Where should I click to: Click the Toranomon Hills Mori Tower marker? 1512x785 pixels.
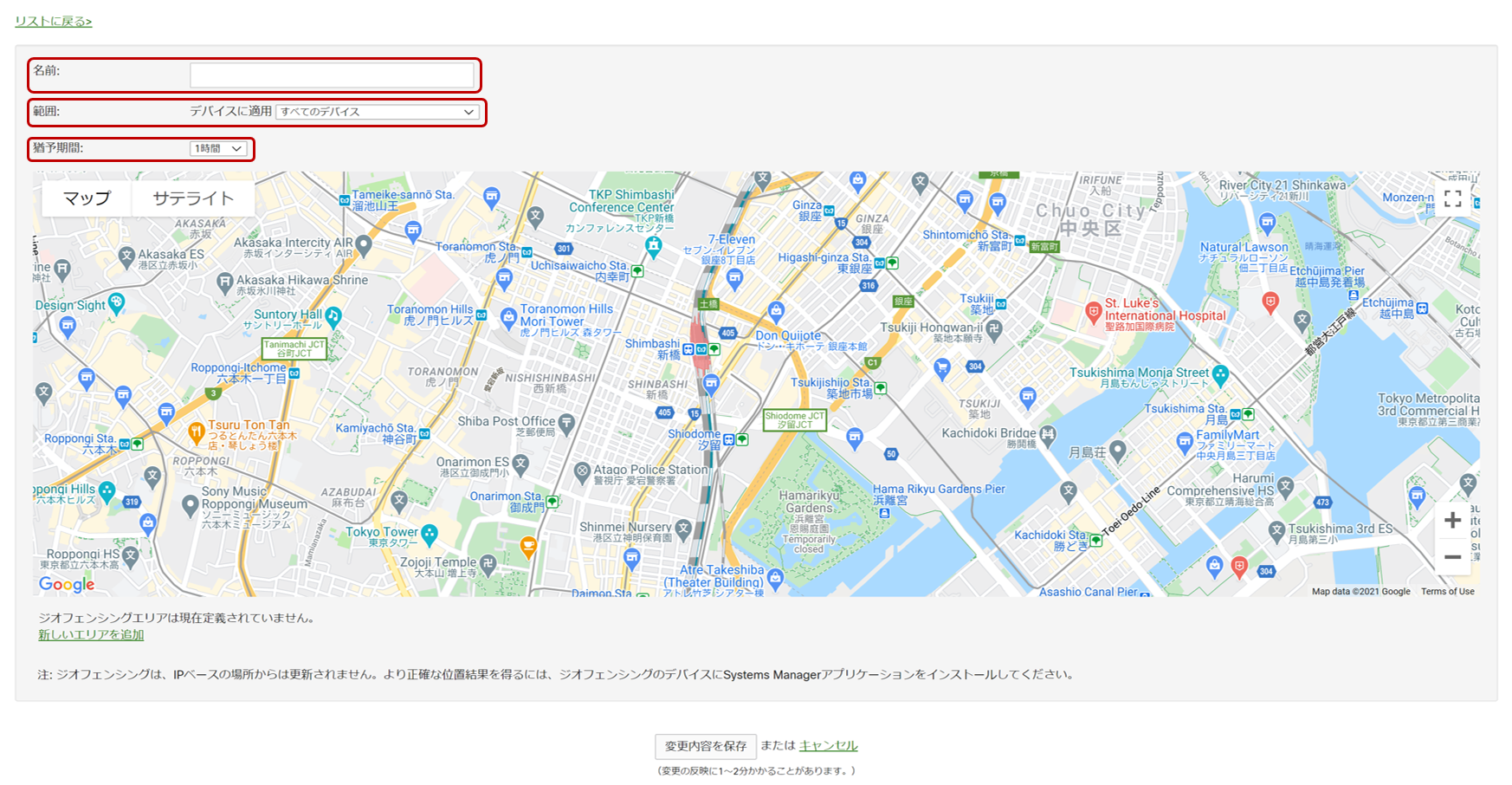point(509,318)
